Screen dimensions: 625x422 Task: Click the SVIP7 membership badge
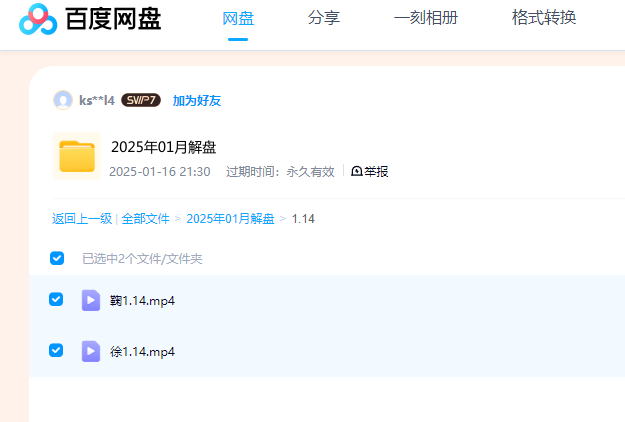[141, 100]
